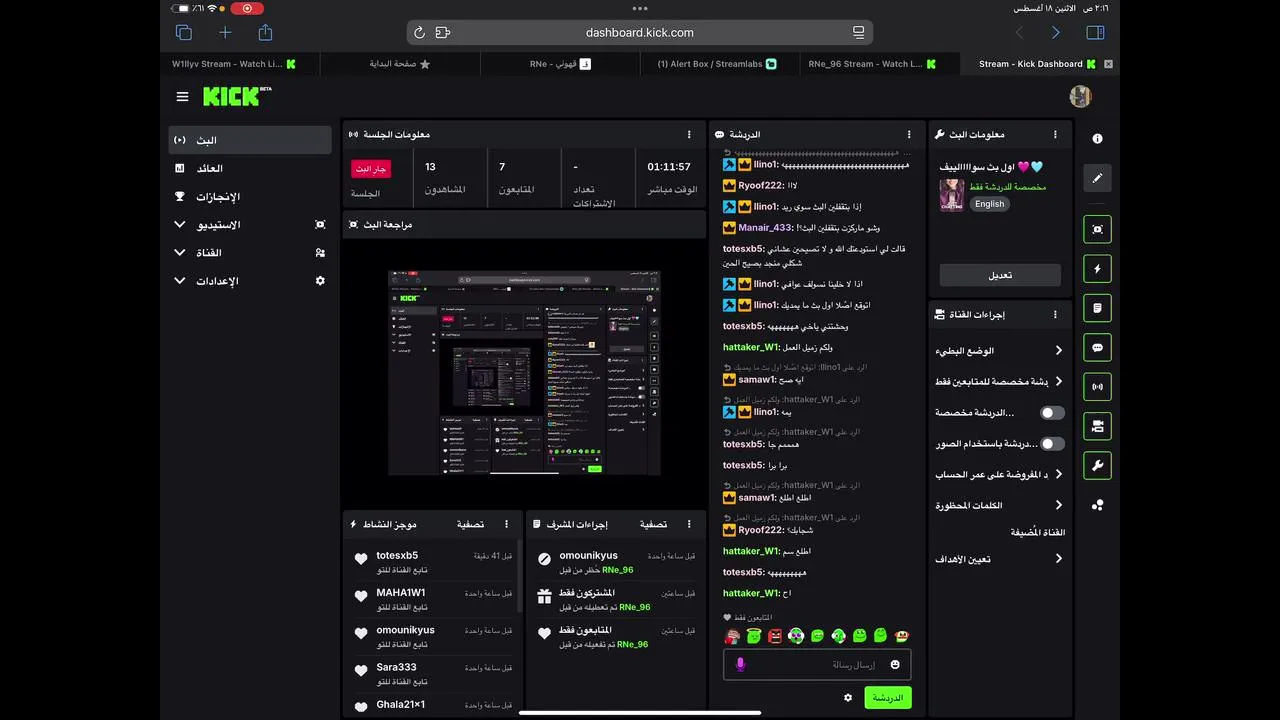
Task: Open kebab menu of معلومات الجلسة panel
Action: click(x=689, y=134)
